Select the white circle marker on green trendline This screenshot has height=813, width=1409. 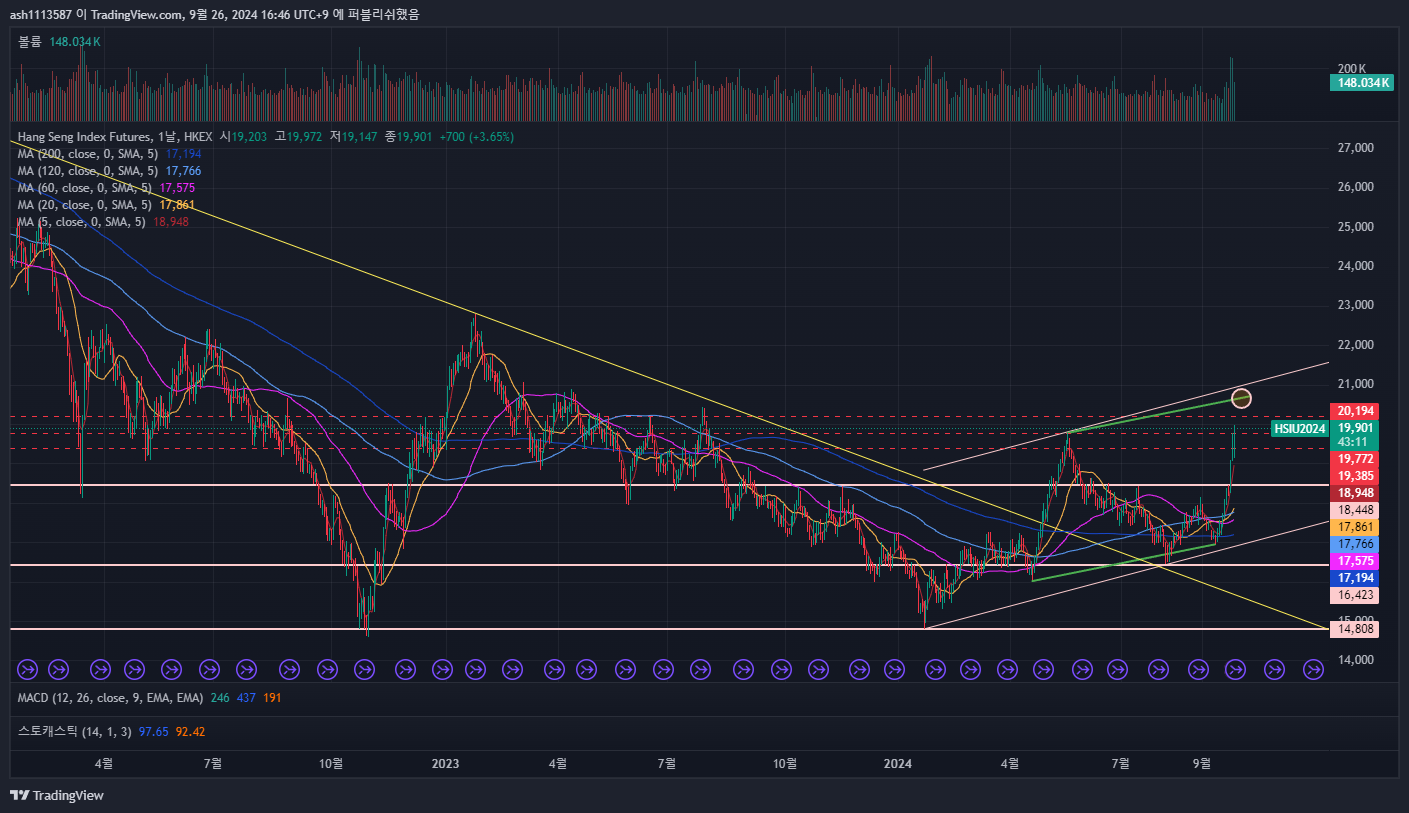(1241, 397)
